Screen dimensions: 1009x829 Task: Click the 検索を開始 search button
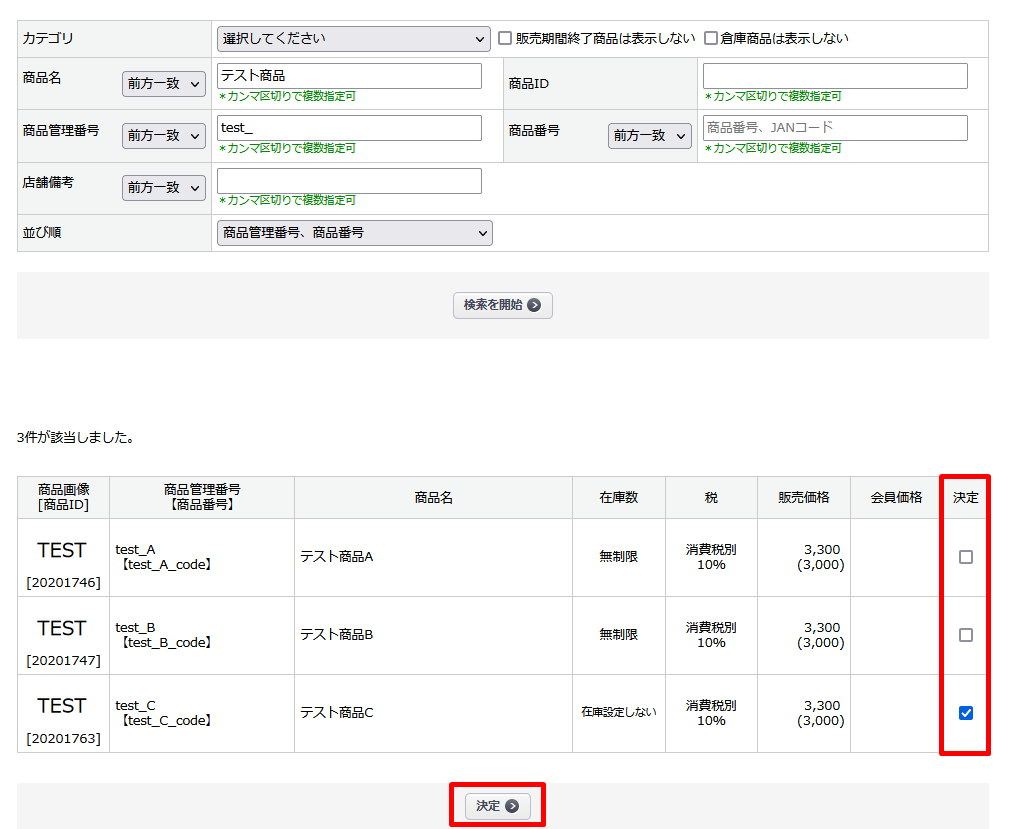[502, 305]
